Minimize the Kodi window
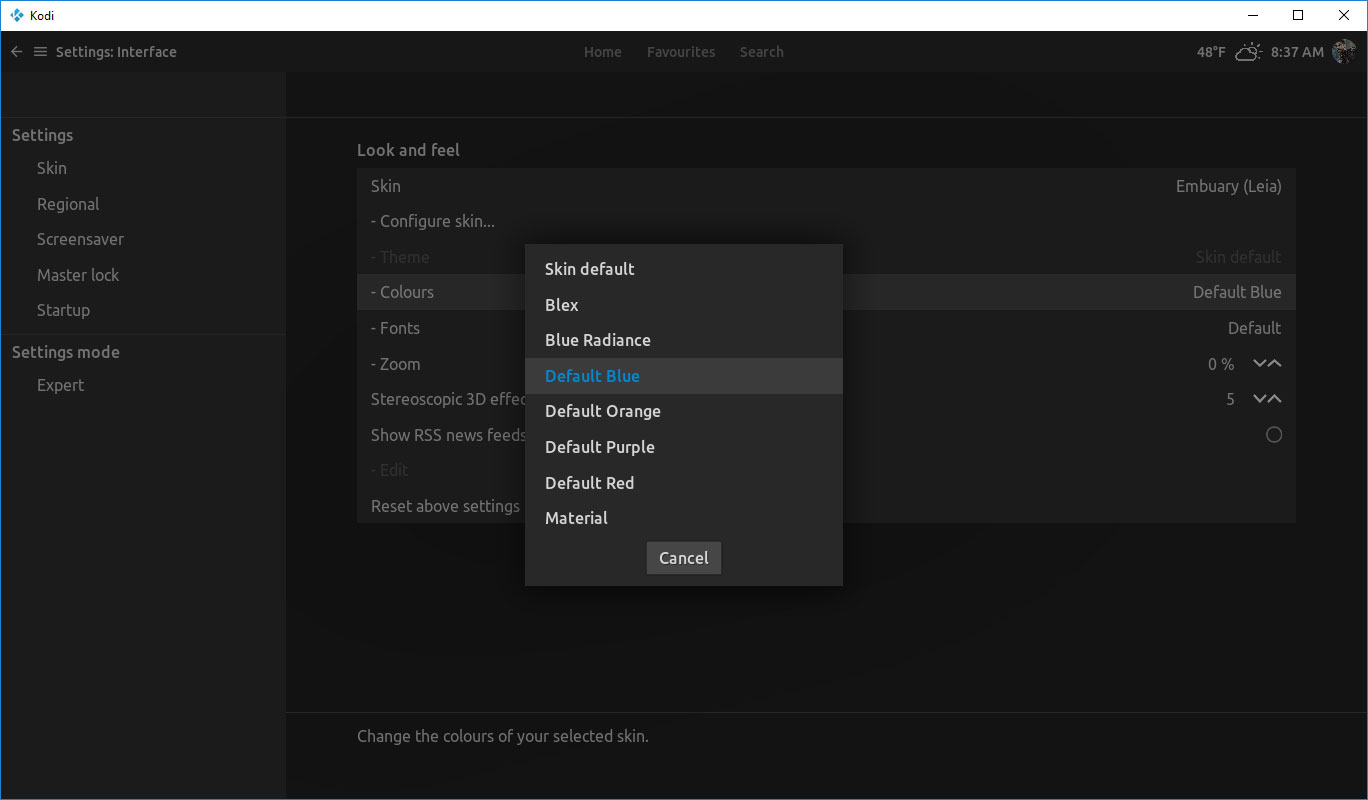This screenshot has height=800, width=1368. coord(1253,15)
